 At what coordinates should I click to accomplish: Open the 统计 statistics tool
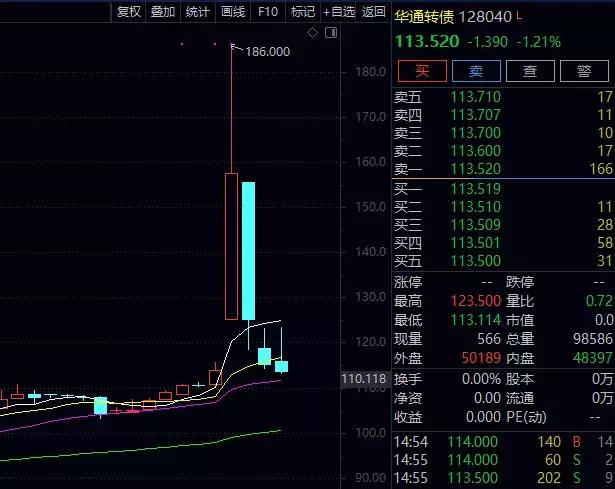click(x=197, y=12)
